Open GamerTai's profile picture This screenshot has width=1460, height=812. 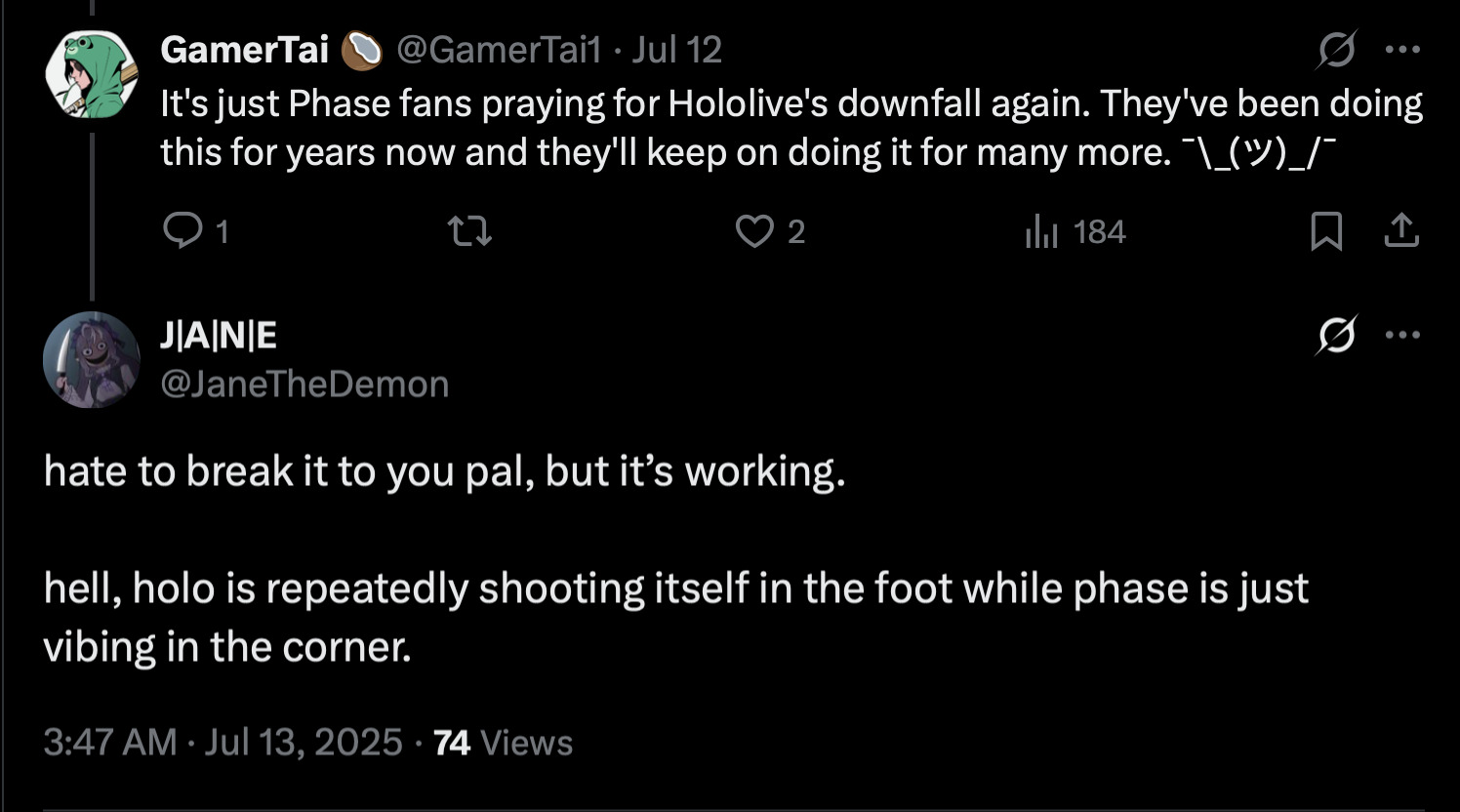[92, 73]
